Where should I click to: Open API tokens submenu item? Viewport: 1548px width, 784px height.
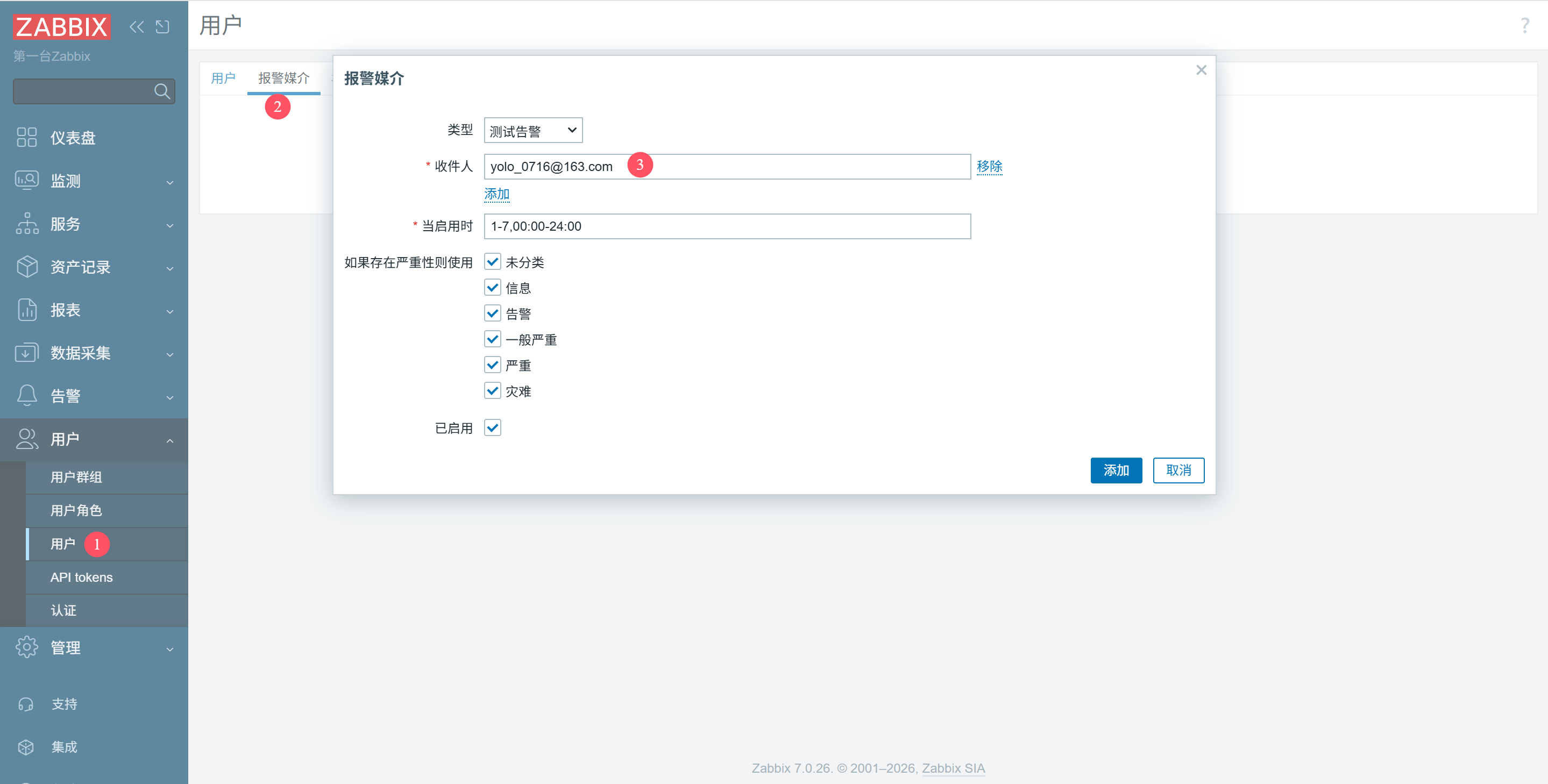106,578
